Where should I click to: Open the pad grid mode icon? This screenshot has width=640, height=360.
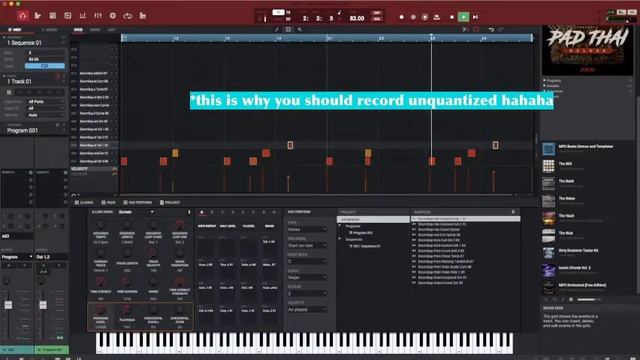tap(53, 16)
